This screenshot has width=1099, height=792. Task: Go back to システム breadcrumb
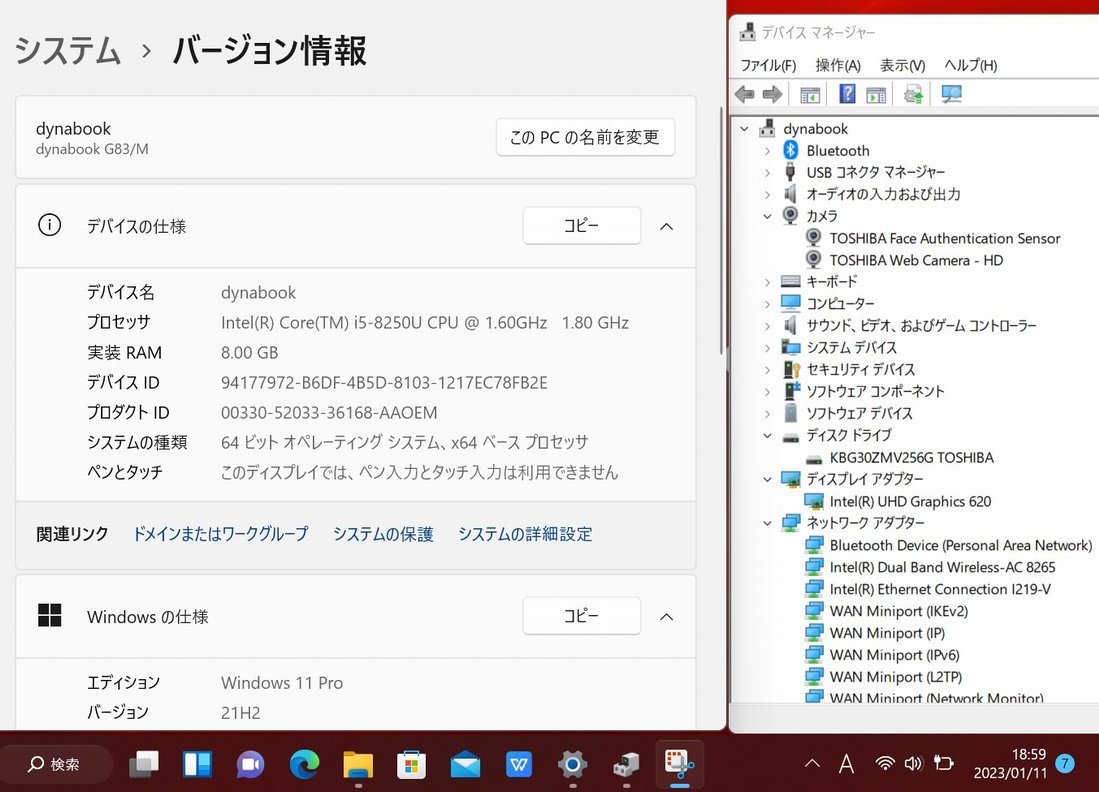pyautogui.click(x=68, y=50)
